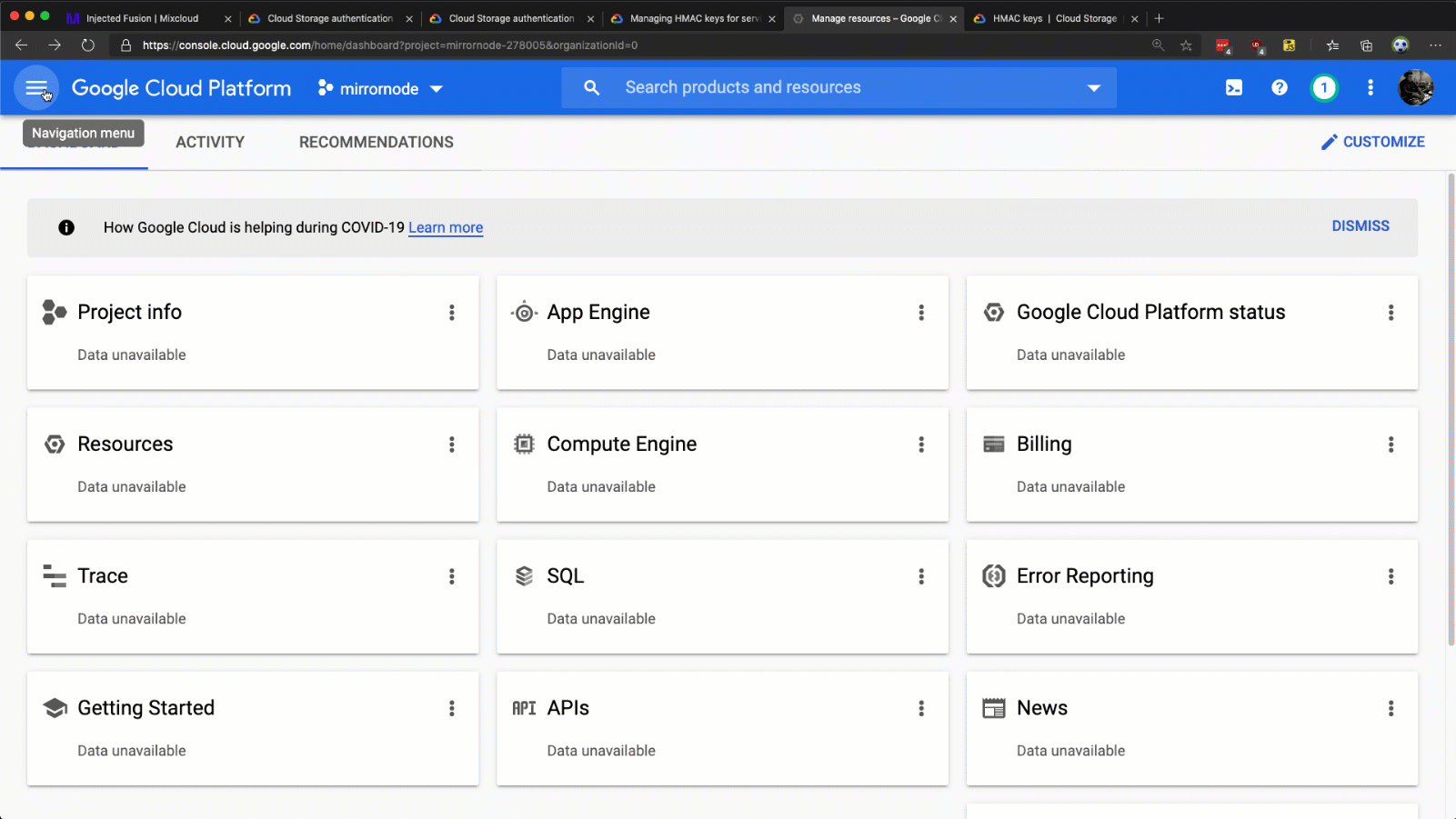Open SQL card options menu
Screen dimensions: 1456x819
[x=921, y=576]
